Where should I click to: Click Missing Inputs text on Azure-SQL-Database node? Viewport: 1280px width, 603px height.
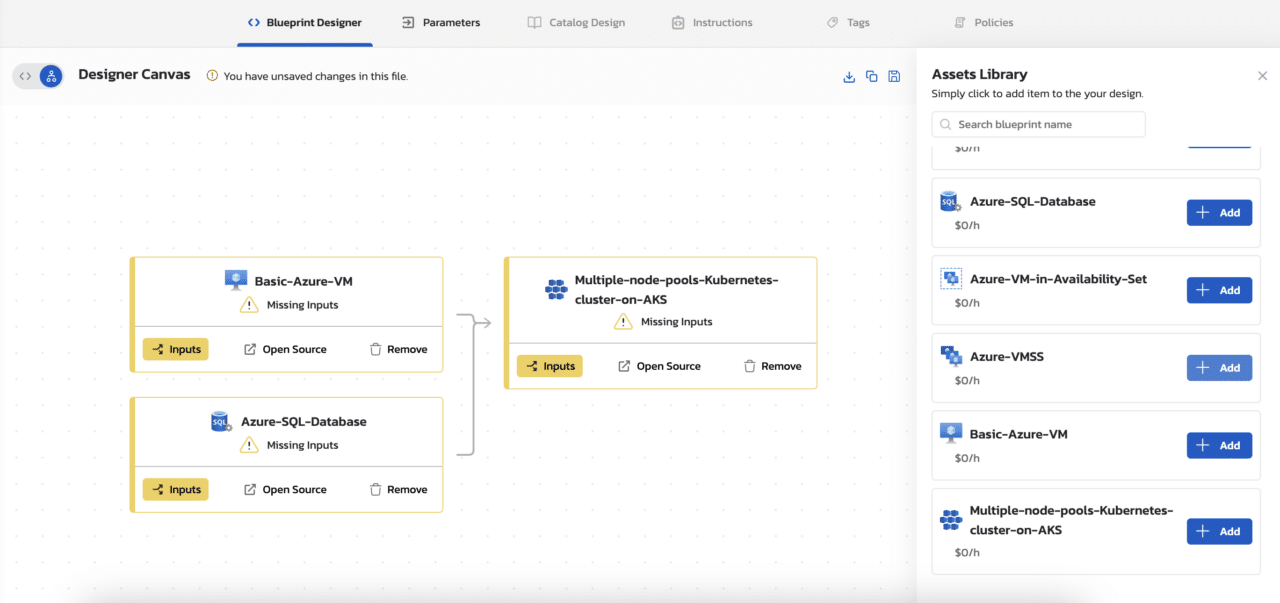click(302, 445)
